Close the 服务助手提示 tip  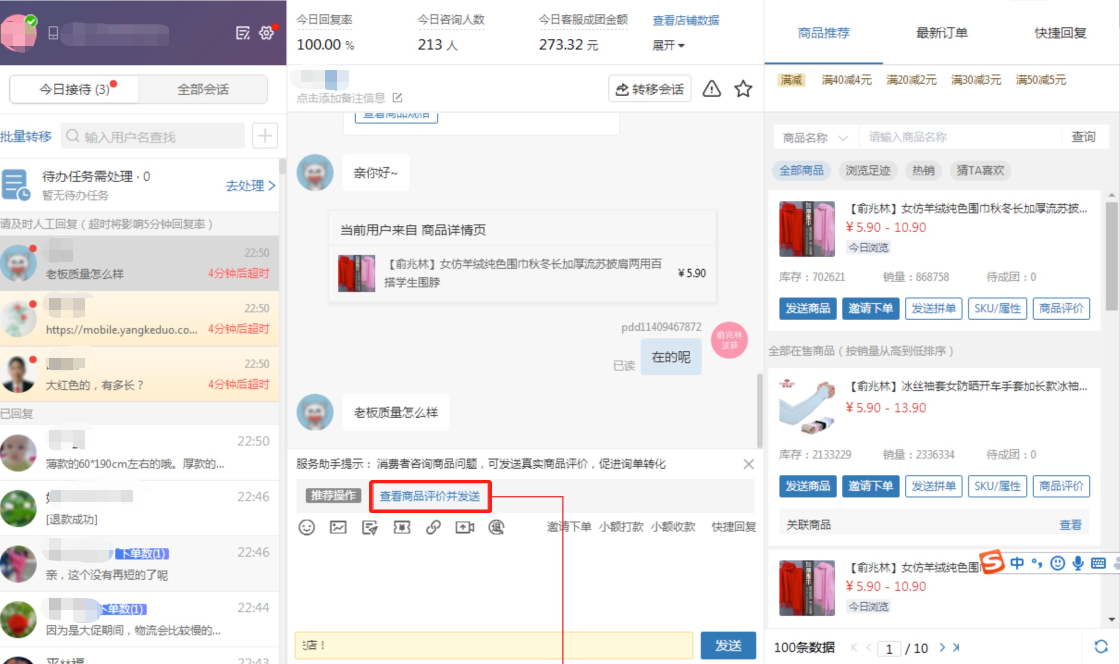click(748, 464)
